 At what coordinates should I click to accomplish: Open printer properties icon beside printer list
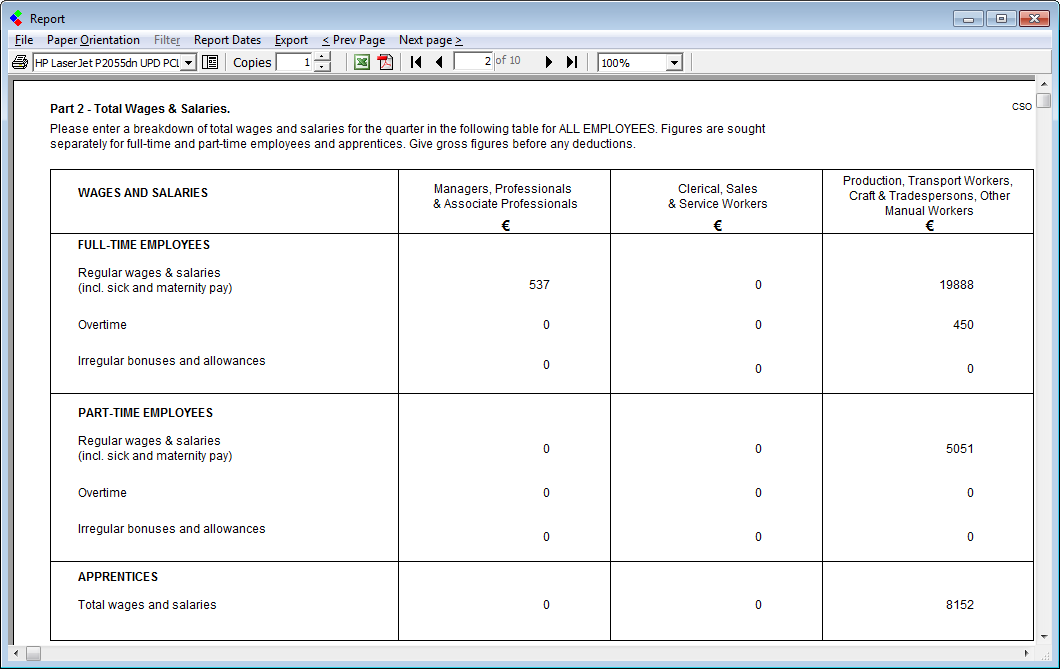tap(210, 62)
